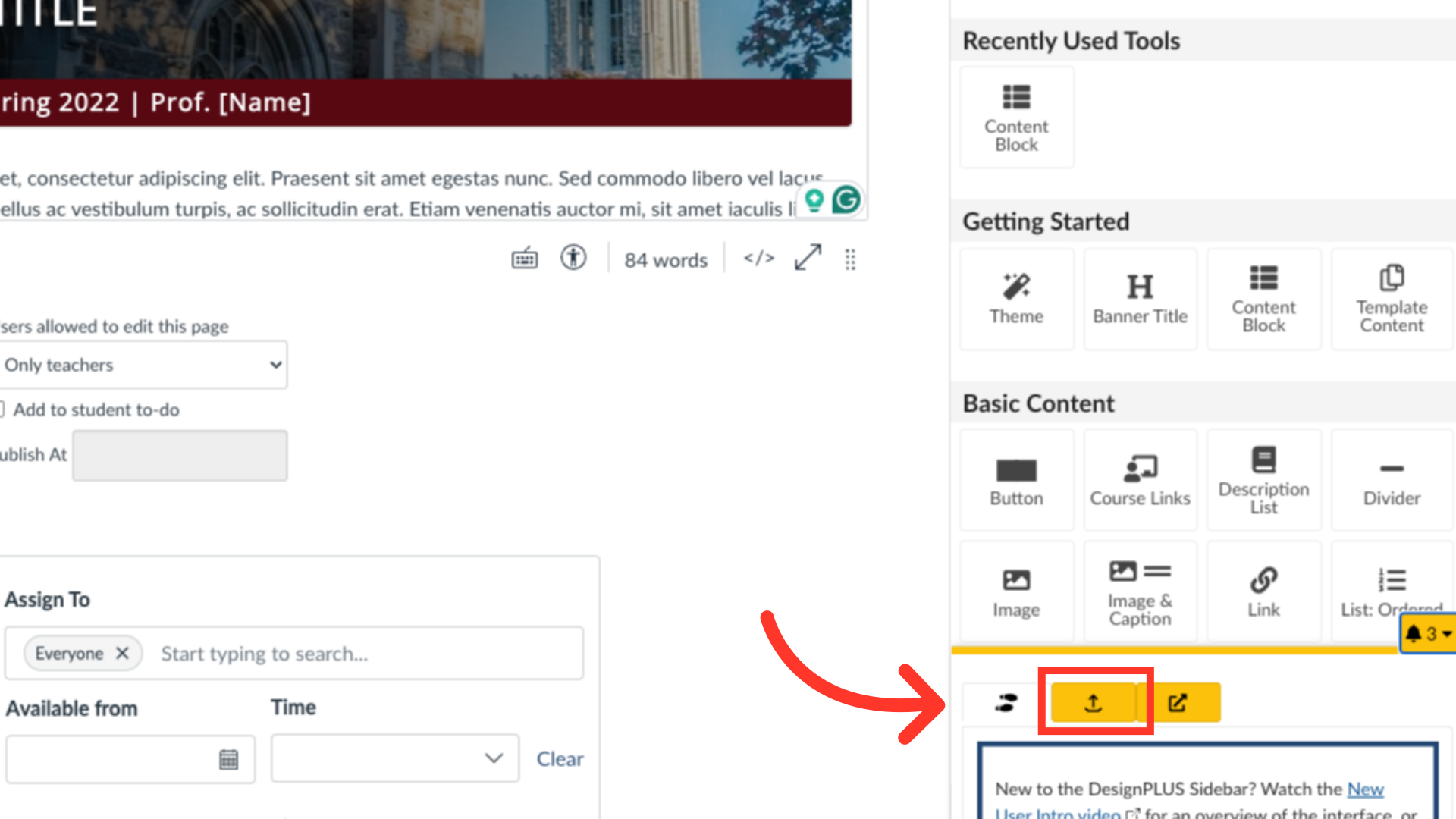The image size is (1456, 819).
Task: Select the Description List tool
Action: (x=1263, y=480)
